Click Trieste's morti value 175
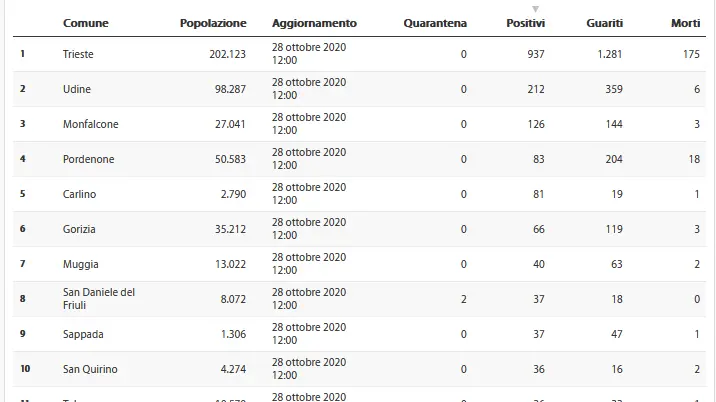The width and height of the screenshot is (716, 402). (x=691, y=54)
